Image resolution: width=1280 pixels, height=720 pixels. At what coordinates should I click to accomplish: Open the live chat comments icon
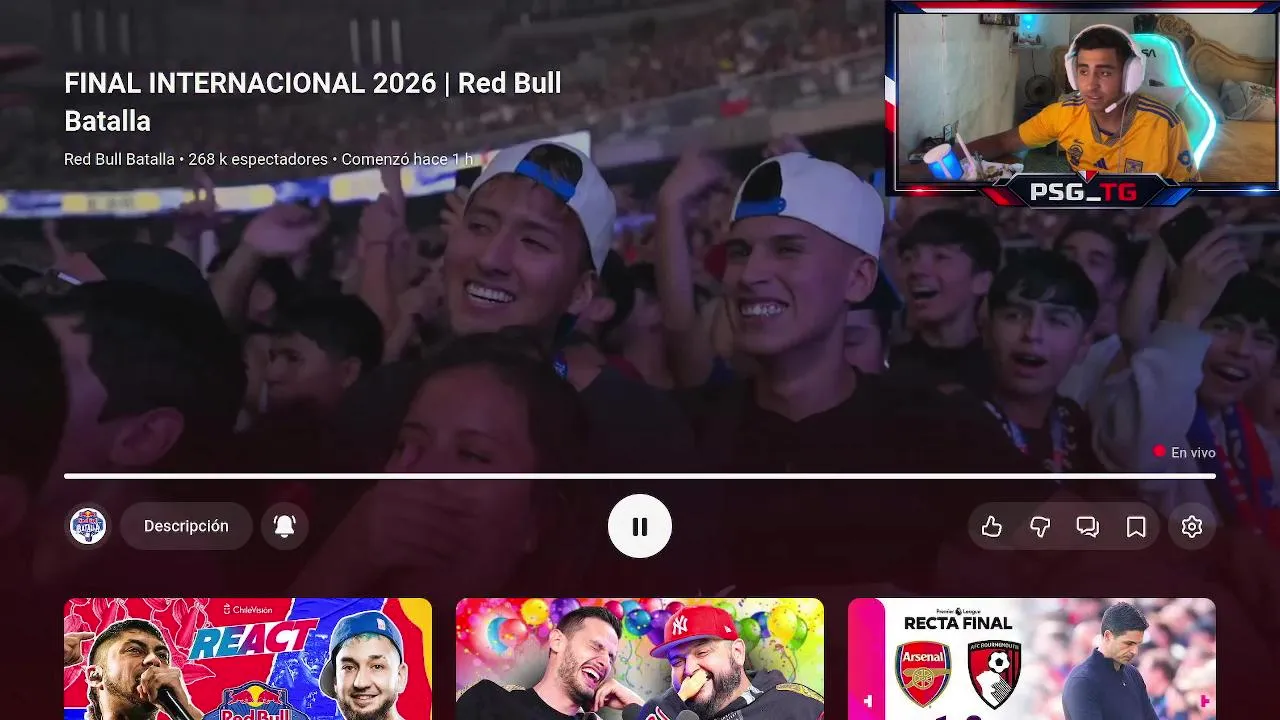[x=1088, y=527]
